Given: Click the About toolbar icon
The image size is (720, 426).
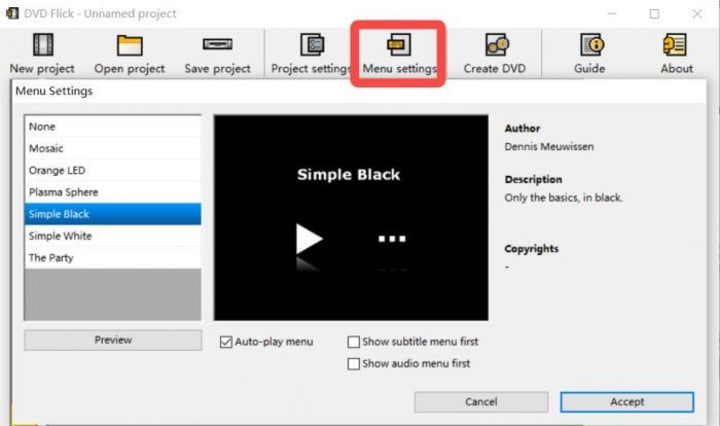Looking at the screenshot, I should click(x=675, y=45).
